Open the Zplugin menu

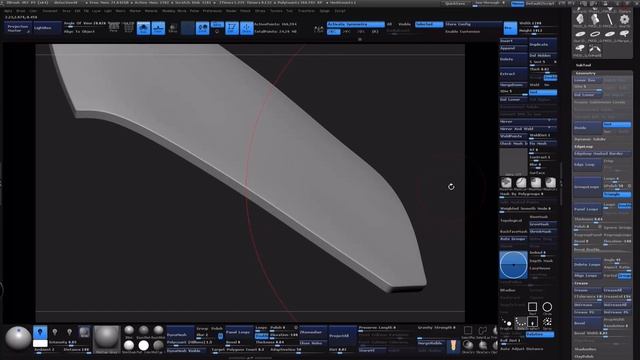pyautogui.click(x=324, y=11)
